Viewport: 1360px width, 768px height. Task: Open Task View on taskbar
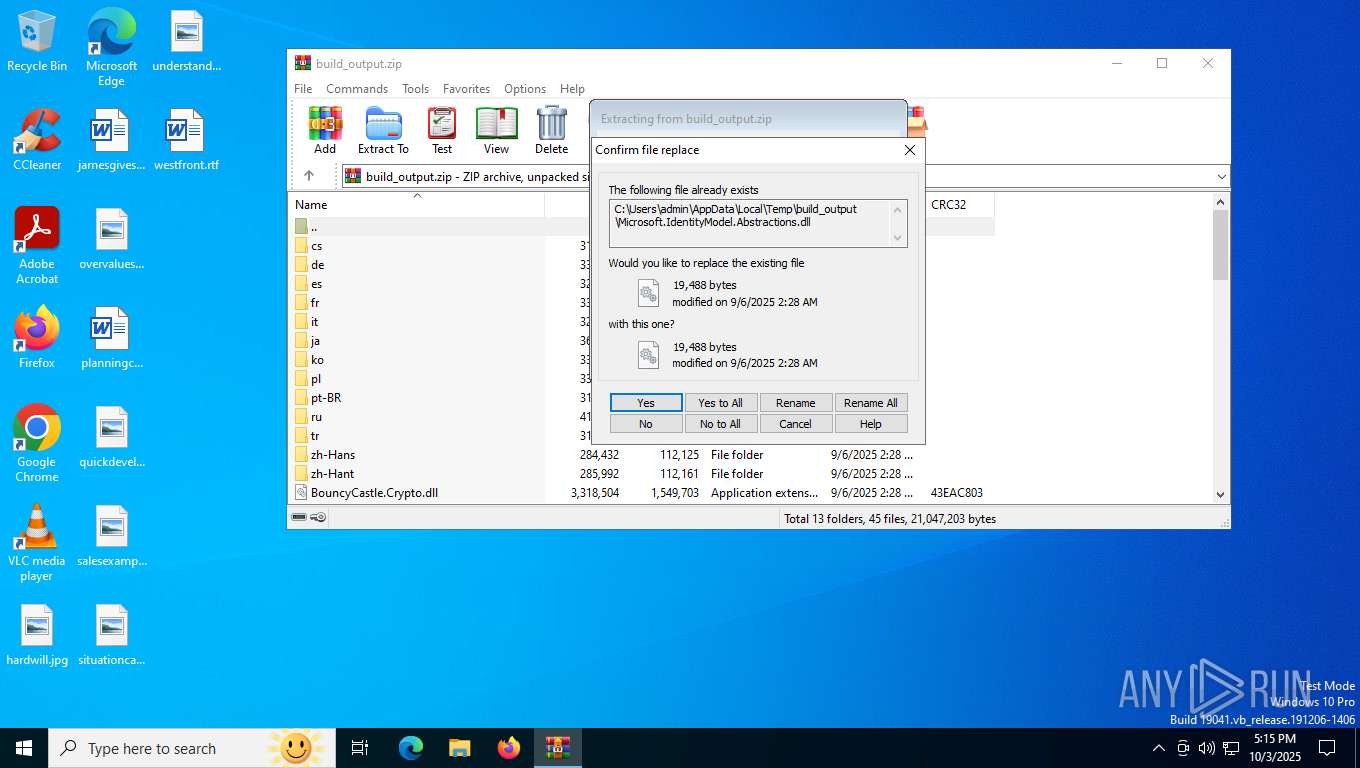click(360, 748)
